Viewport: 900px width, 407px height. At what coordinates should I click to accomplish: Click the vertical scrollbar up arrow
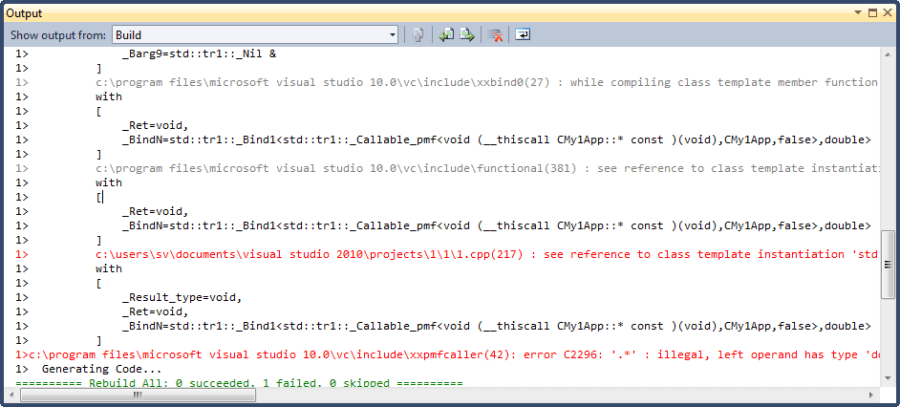click(887, 53)
